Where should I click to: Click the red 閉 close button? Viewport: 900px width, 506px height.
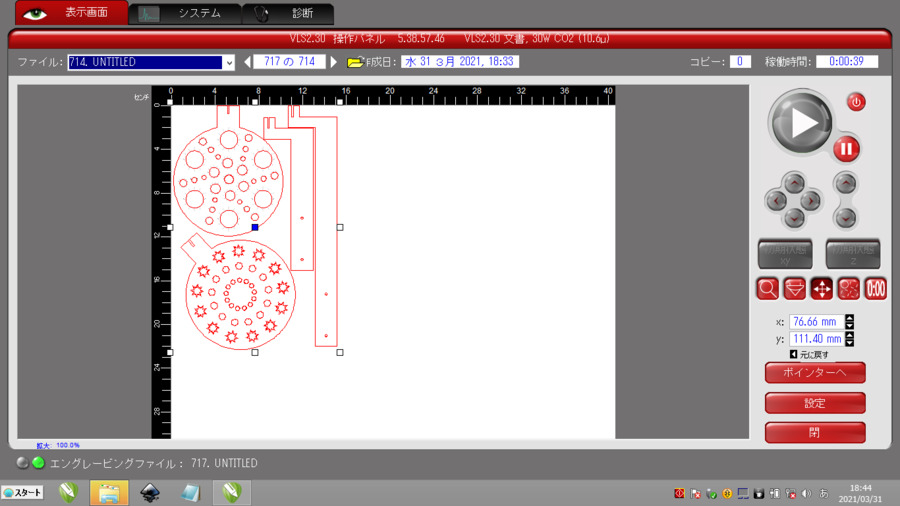click(815, 433)
